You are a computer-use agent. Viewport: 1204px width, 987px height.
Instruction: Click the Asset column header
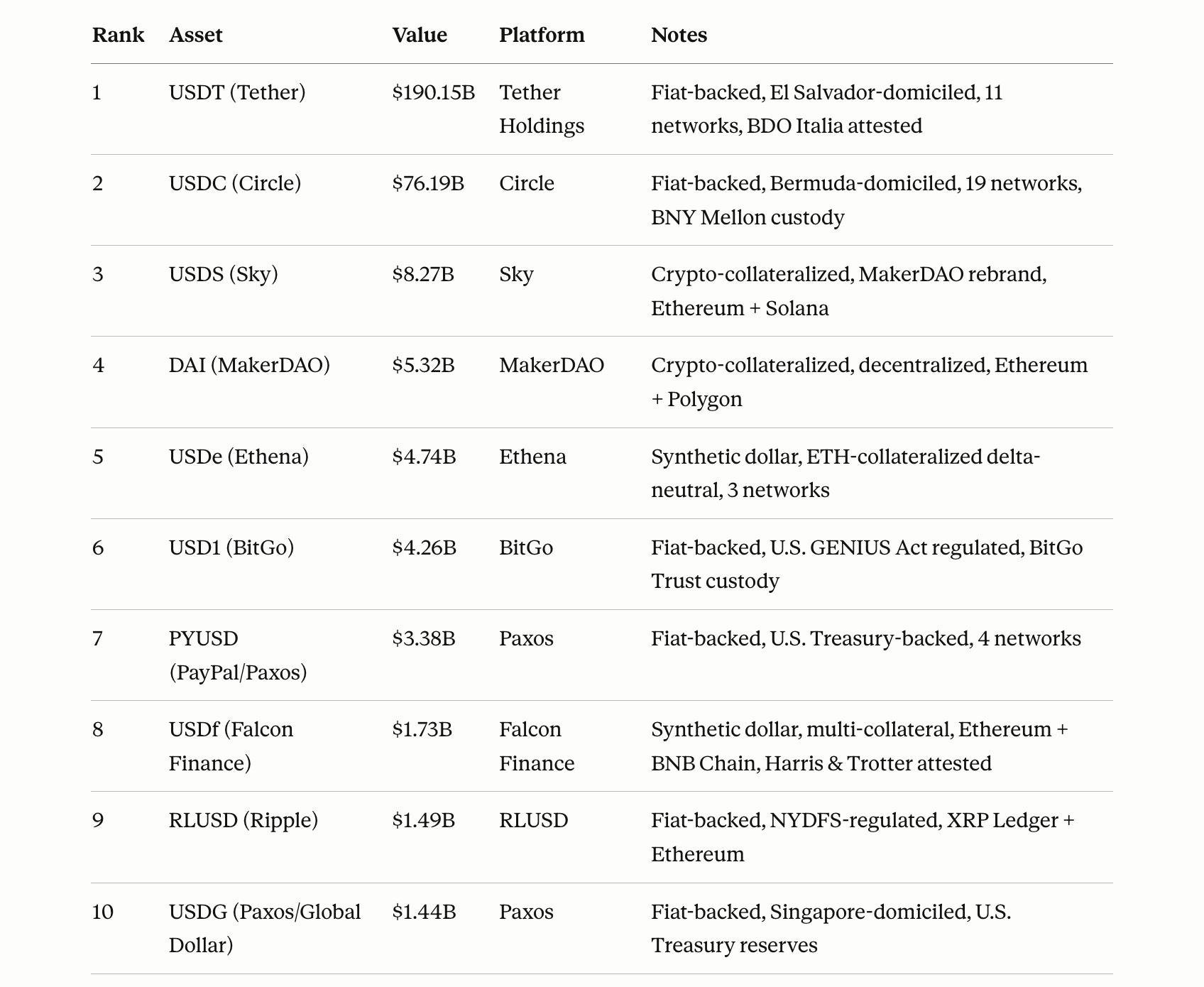coord(195,35)
